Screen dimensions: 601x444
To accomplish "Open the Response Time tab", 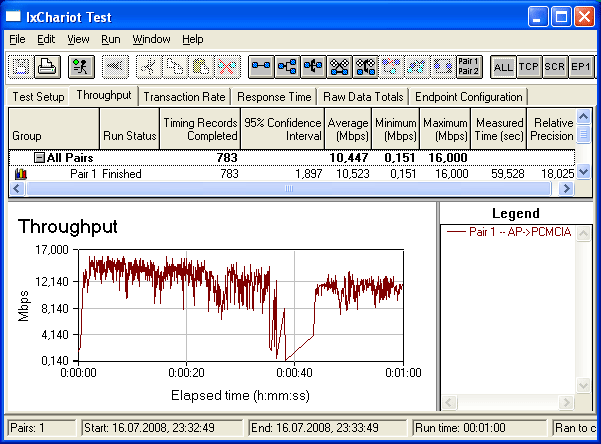I will (274, 97).
